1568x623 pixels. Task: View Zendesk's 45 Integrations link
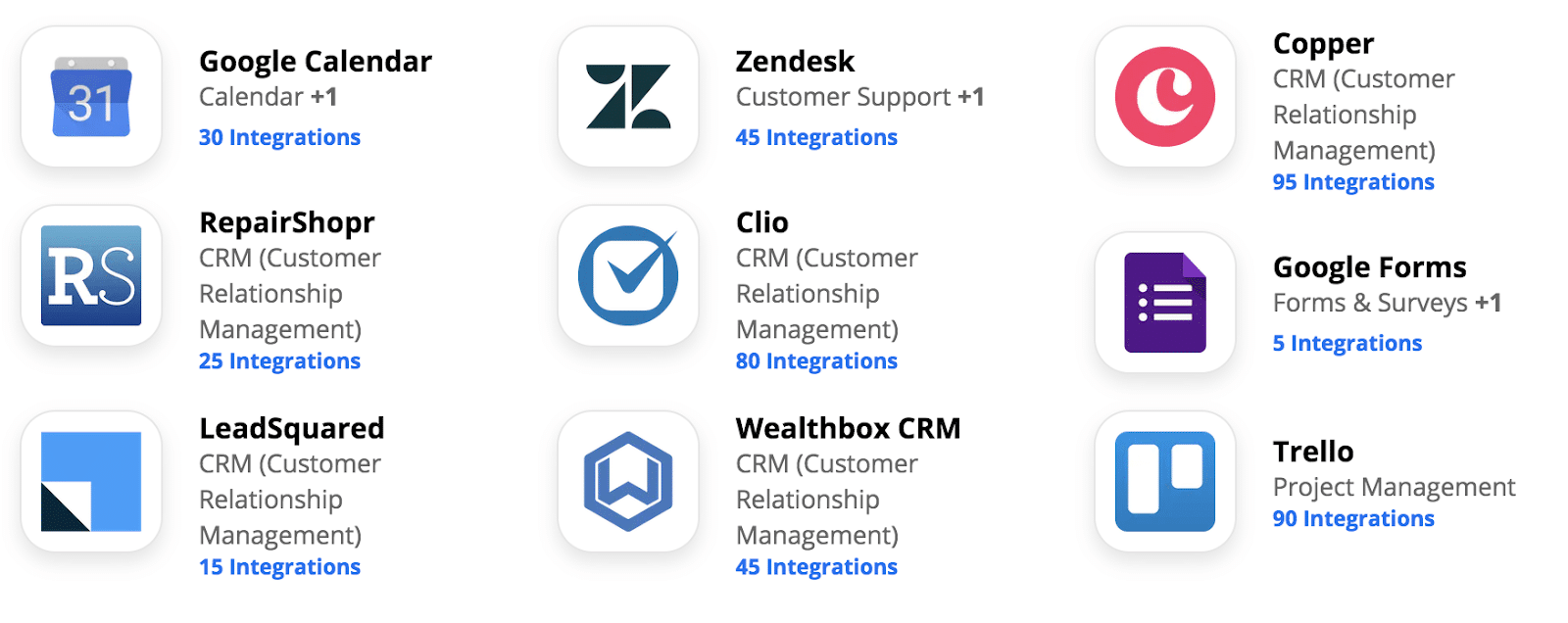coord(816,138)
